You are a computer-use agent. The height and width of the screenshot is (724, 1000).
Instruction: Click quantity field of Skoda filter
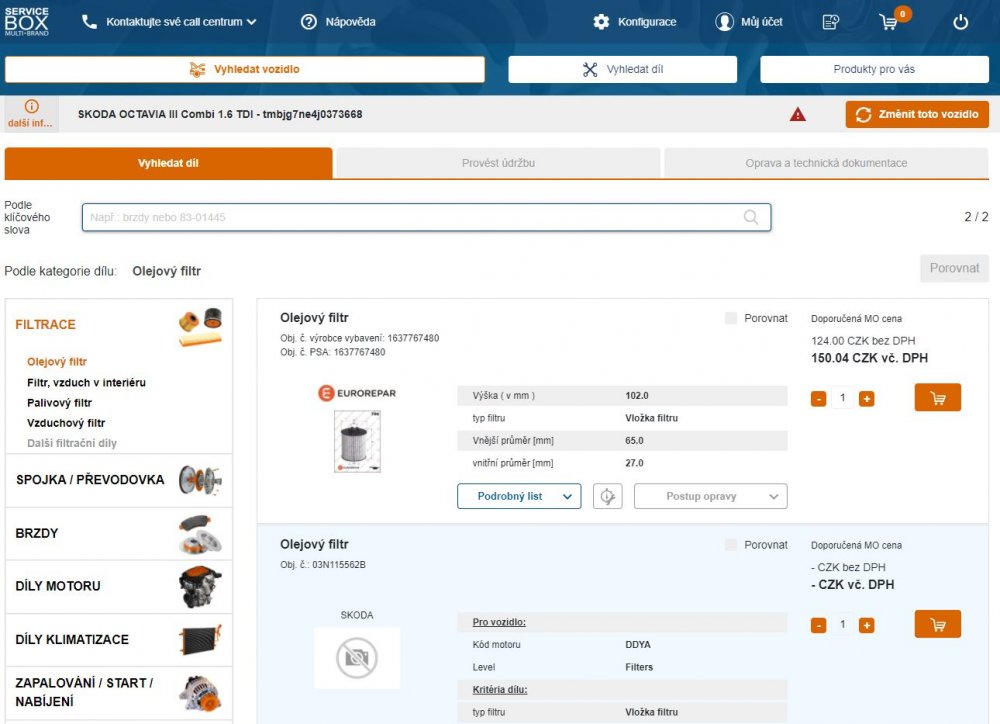tap(842, 625)
